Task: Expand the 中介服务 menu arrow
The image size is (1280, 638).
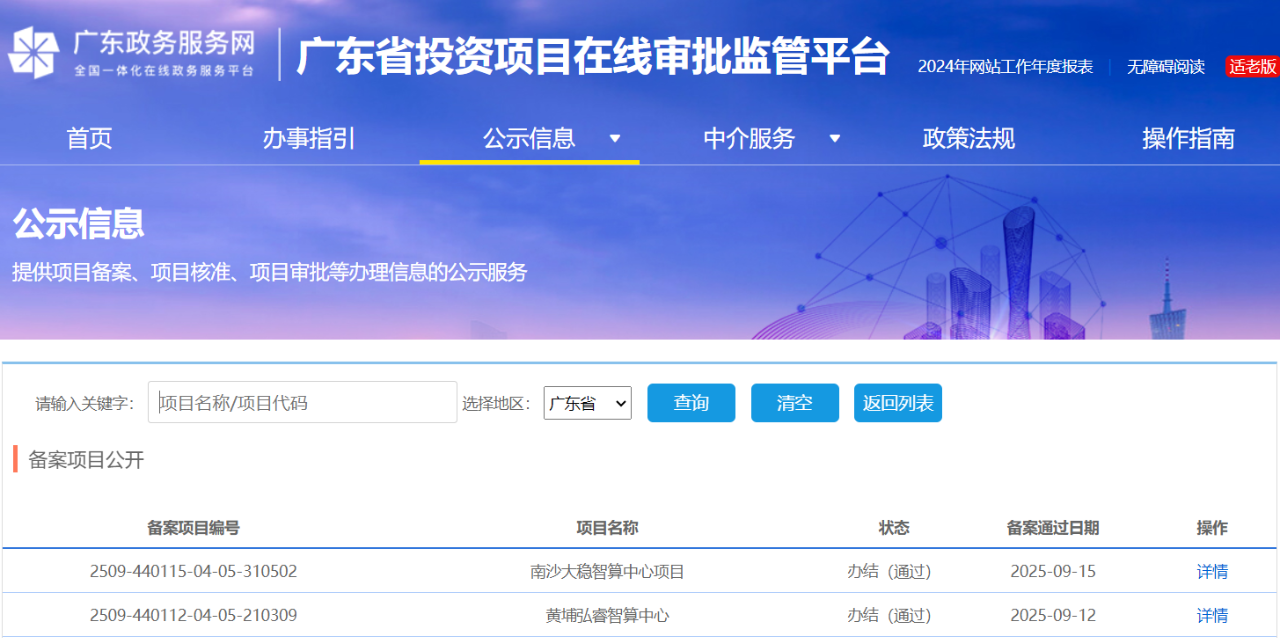Action: pos(835,139)
